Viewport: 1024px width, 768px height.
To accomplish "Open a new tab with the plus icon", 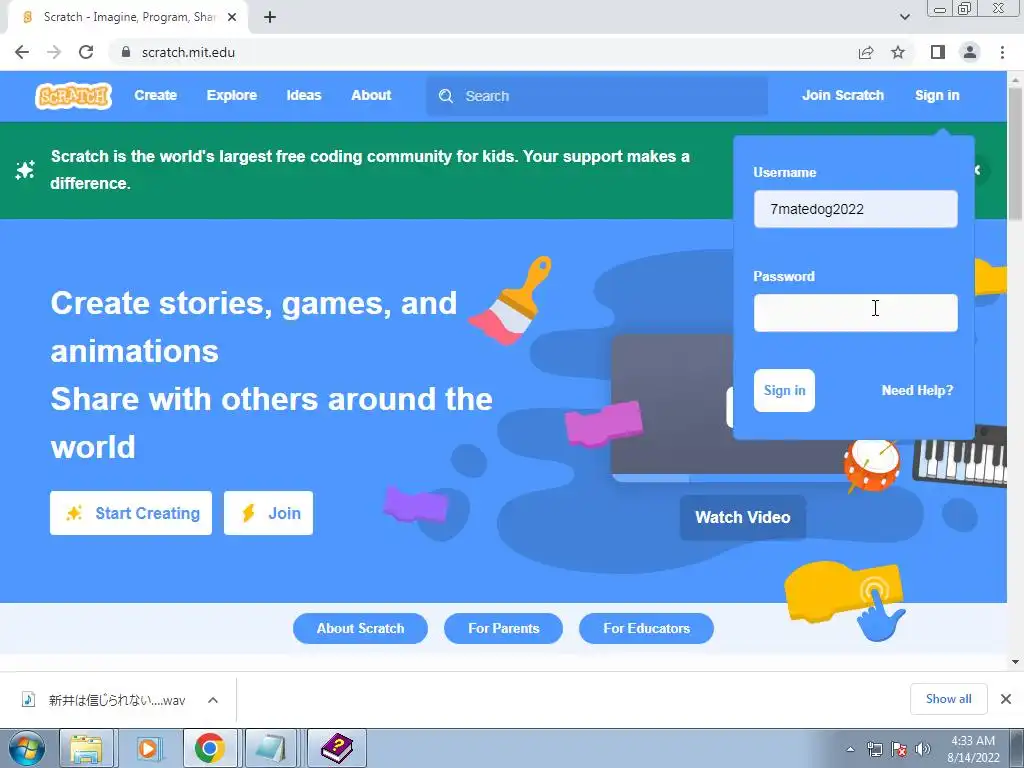I will (x=270, y=17).
